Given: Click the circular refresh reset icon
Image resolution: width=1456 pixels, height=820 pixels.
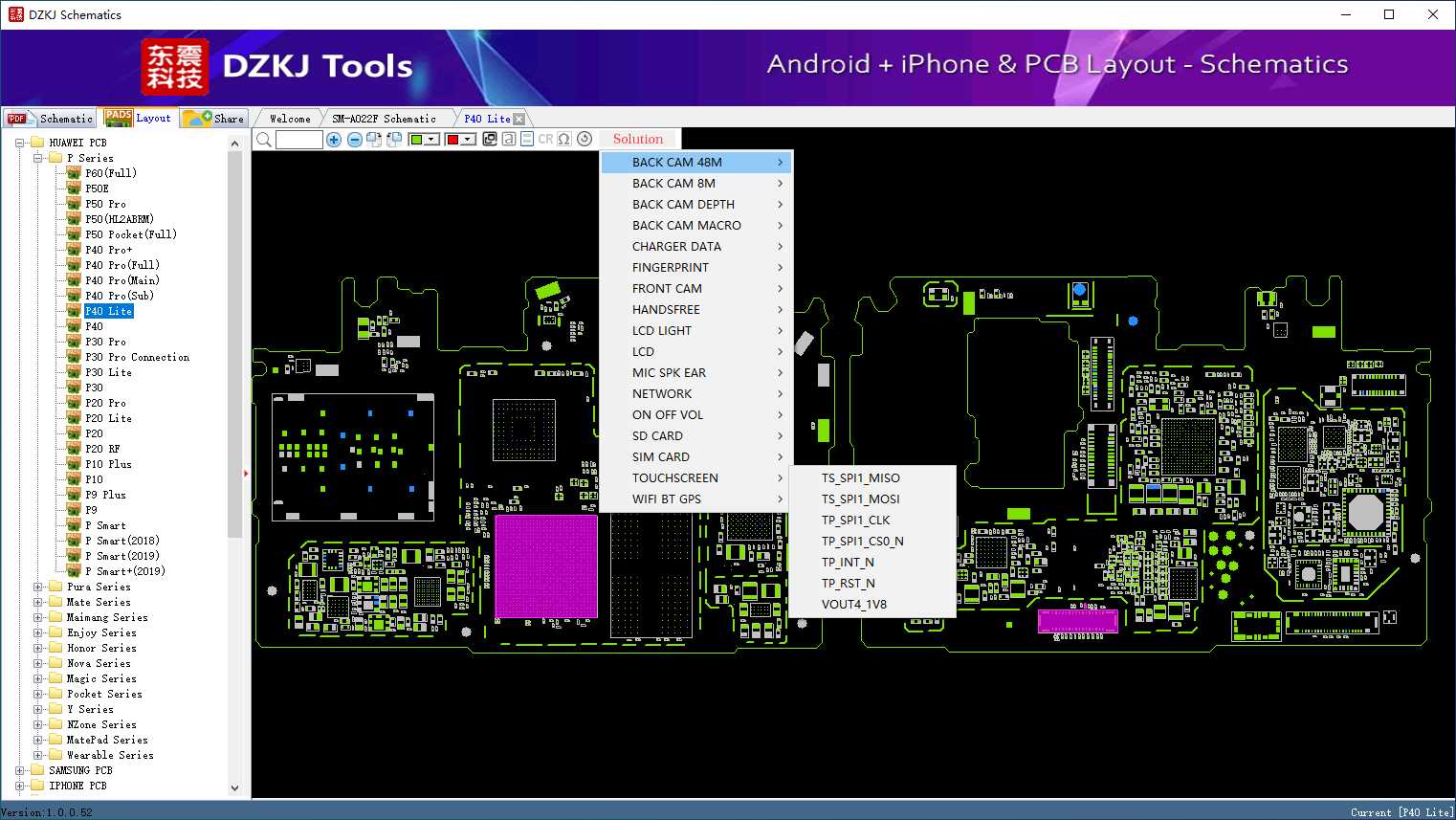Looking at the screenshot, I should pos(585,140).
